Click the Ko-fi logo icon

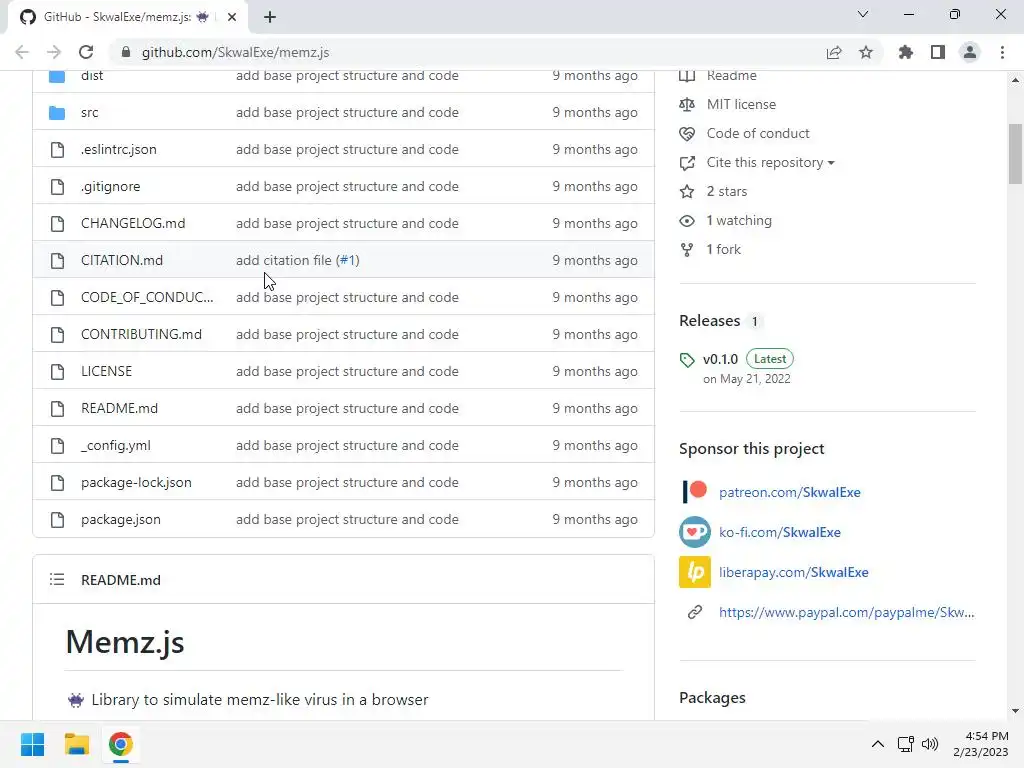pyautogui.click(x=695, y=532)
